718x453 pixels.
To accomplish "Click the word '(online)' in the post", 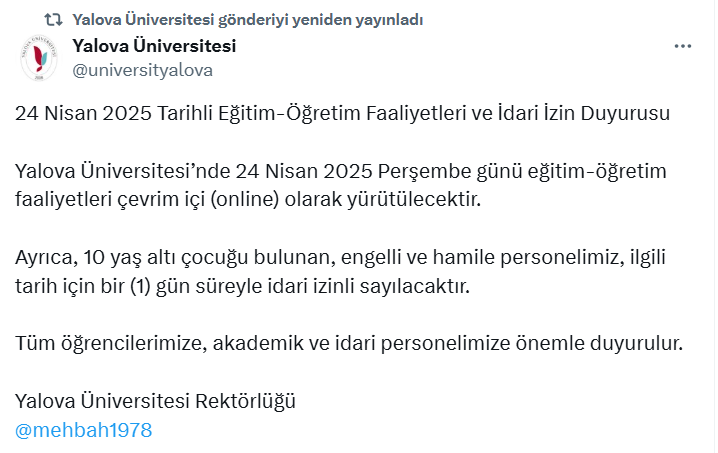I will (x=245, y=200).
